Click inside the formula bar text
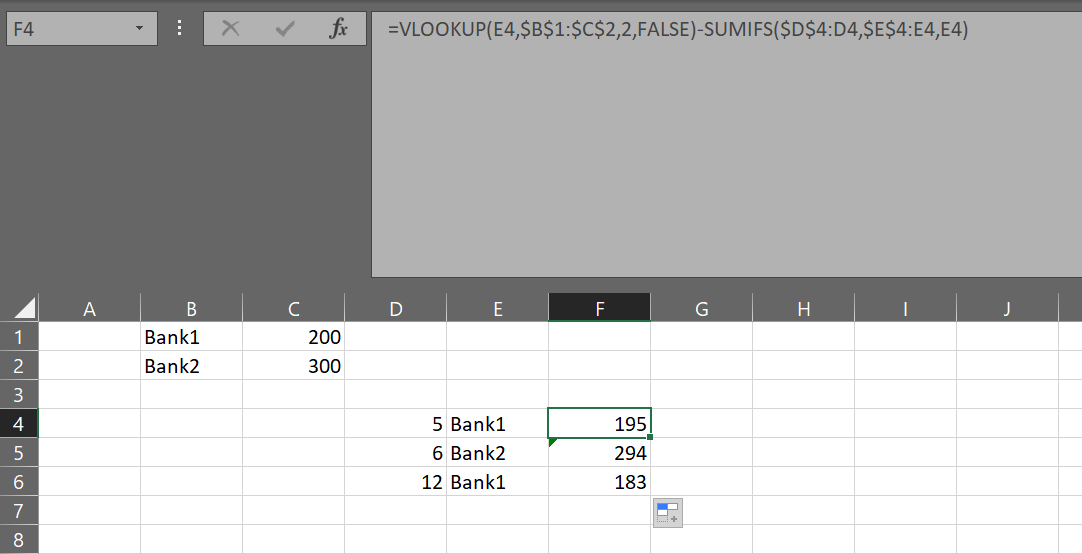 [678, 30]
